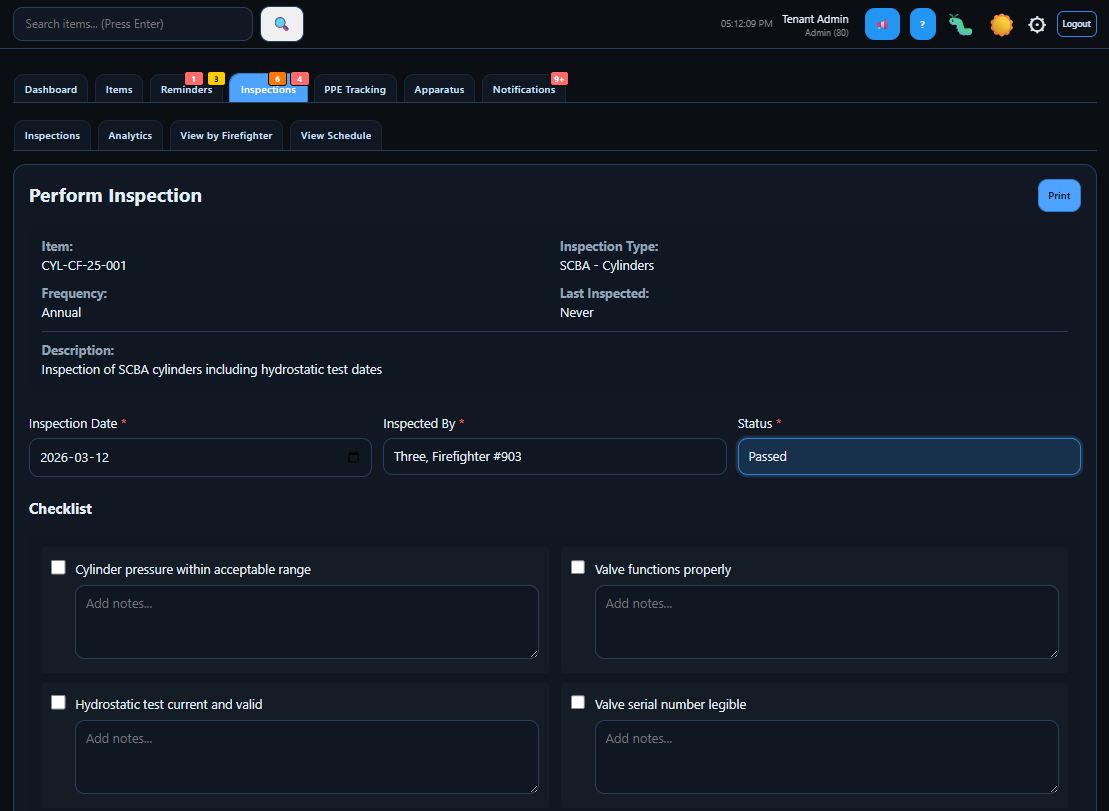Click the Reminders notification badge

pos(194,77)
